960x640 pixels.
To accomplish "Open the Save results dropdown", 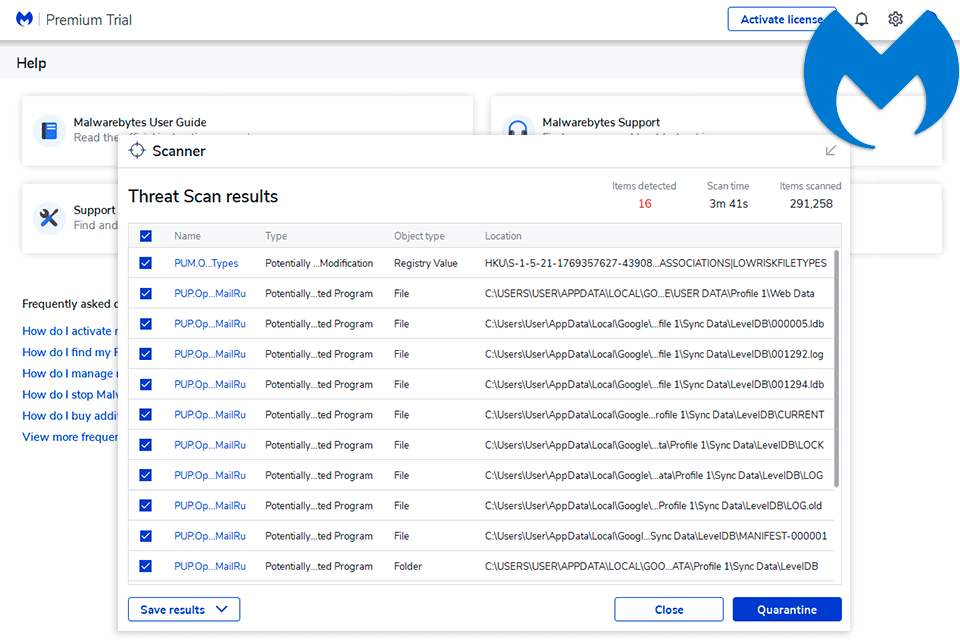I will [x=184, y=609].
